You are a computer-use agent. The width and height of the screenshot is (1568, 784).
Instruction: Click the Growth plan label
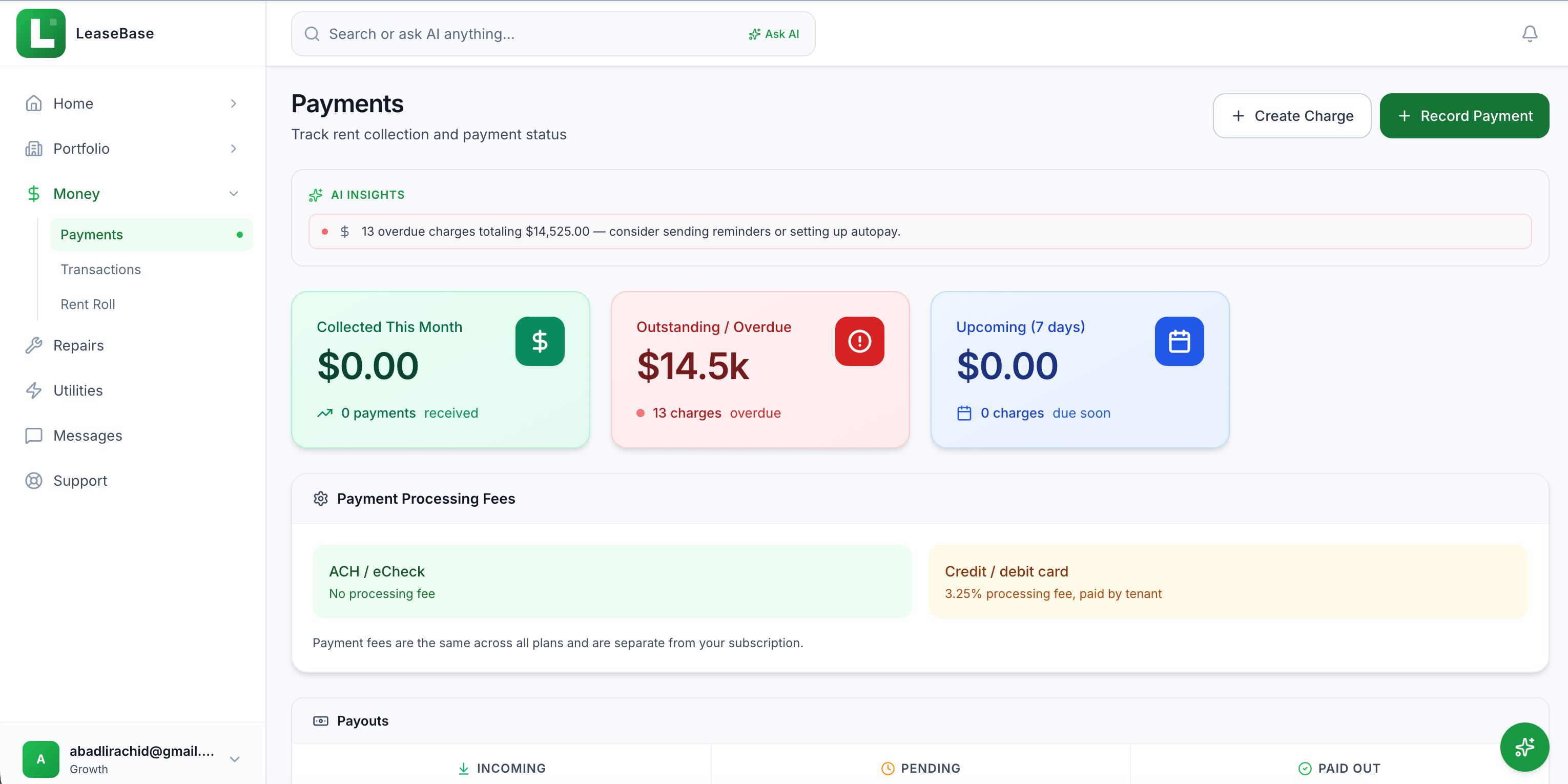tap(88, 769)
